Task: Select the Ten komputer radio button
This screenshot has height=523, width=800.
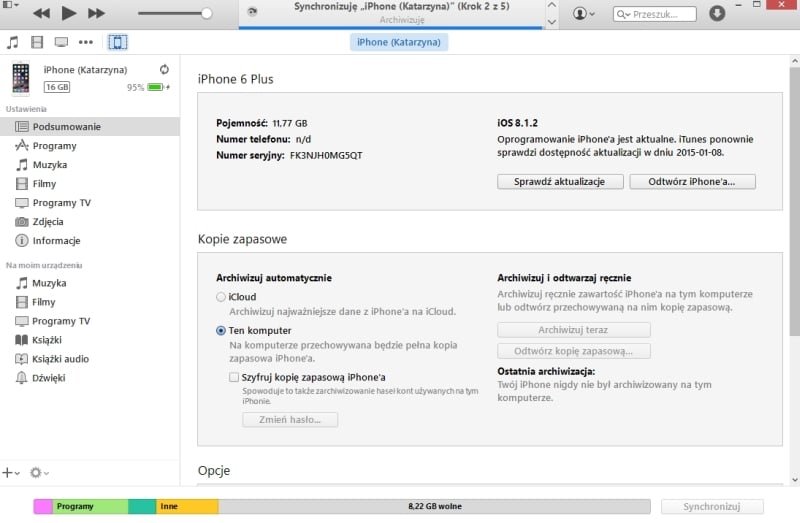Action: click(221, 331)
